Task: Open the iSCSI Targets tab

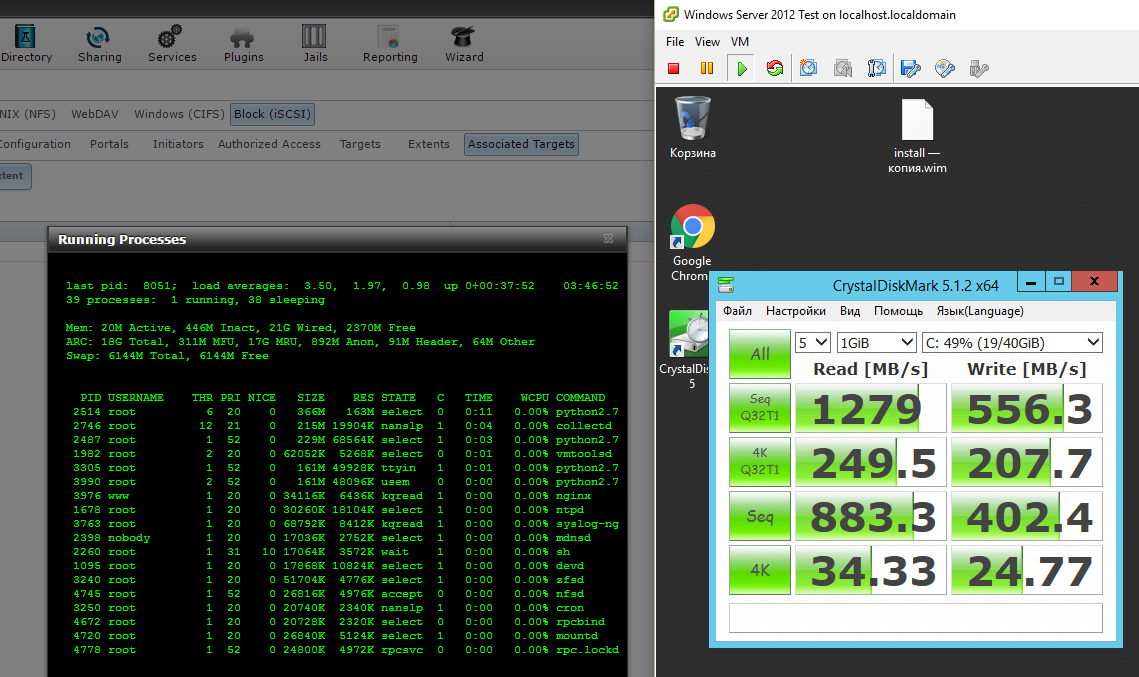Action: [x=360, y=144]
